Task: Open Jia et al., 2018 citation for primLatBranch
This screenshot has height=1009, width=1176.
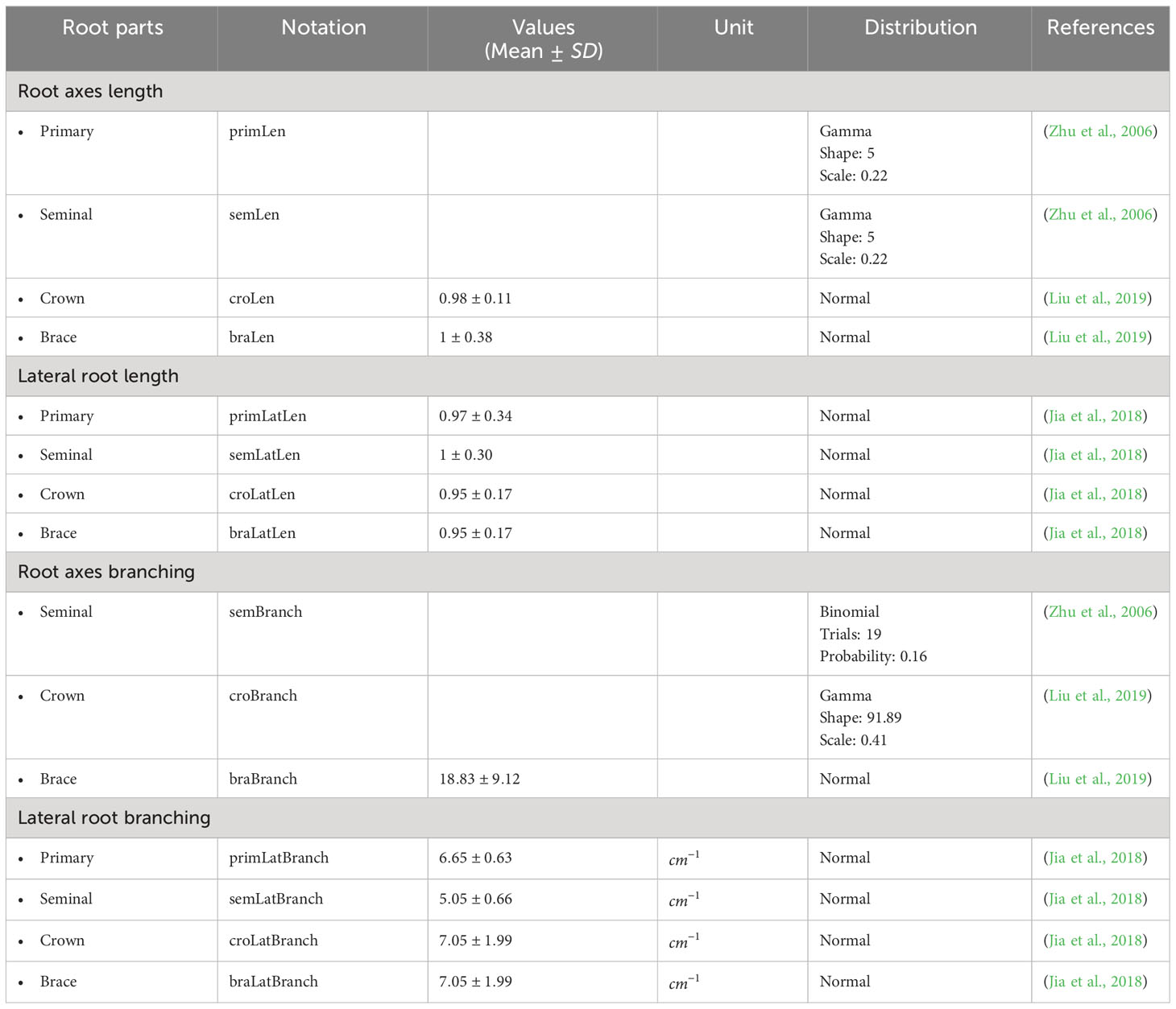Action: (x=1095, y=858)
